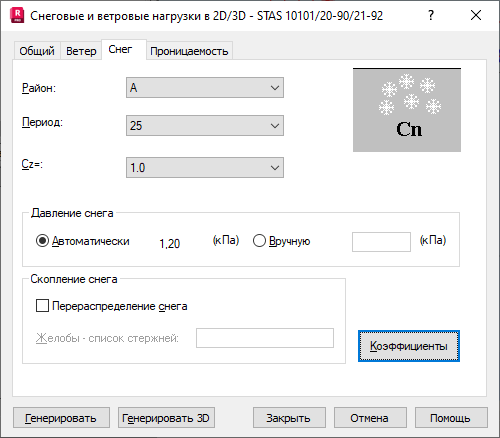Viewport: 500px width, 438px height.
Task: Open the Район dropdown
Action: [x=205, y=88]
